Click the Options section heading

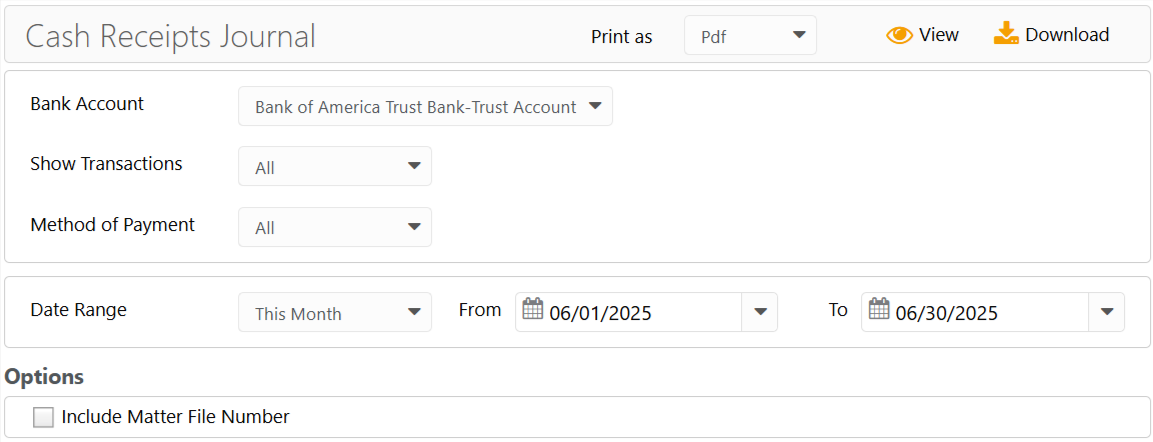[x=44, y=377]
